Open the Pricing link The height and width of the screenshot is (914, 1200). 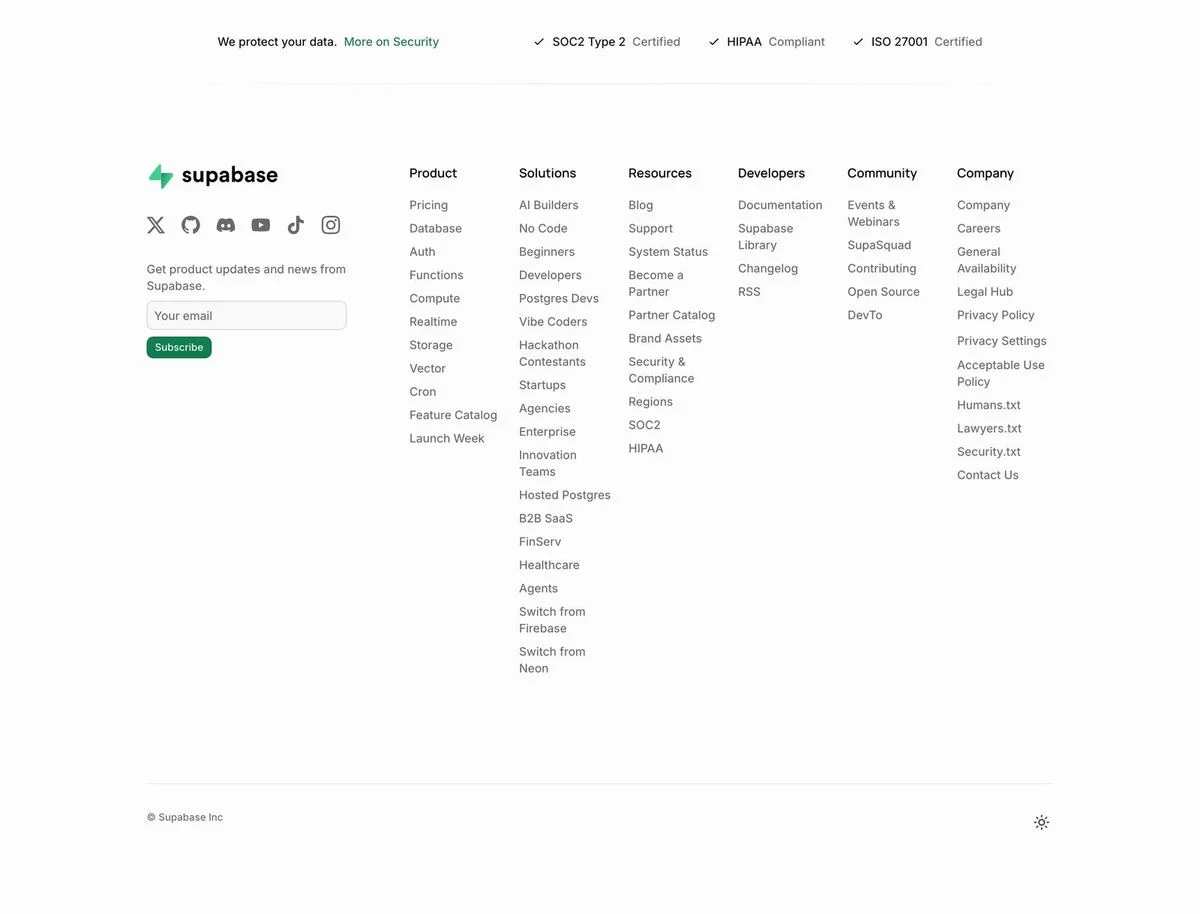click(428, 205)
